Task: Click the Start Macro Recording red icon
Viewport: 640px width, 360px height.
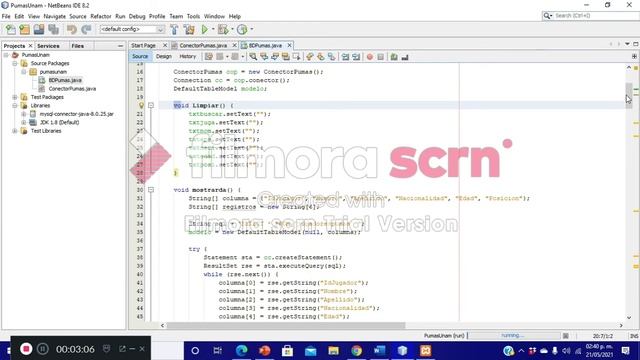Action: (x=370, y=57)
